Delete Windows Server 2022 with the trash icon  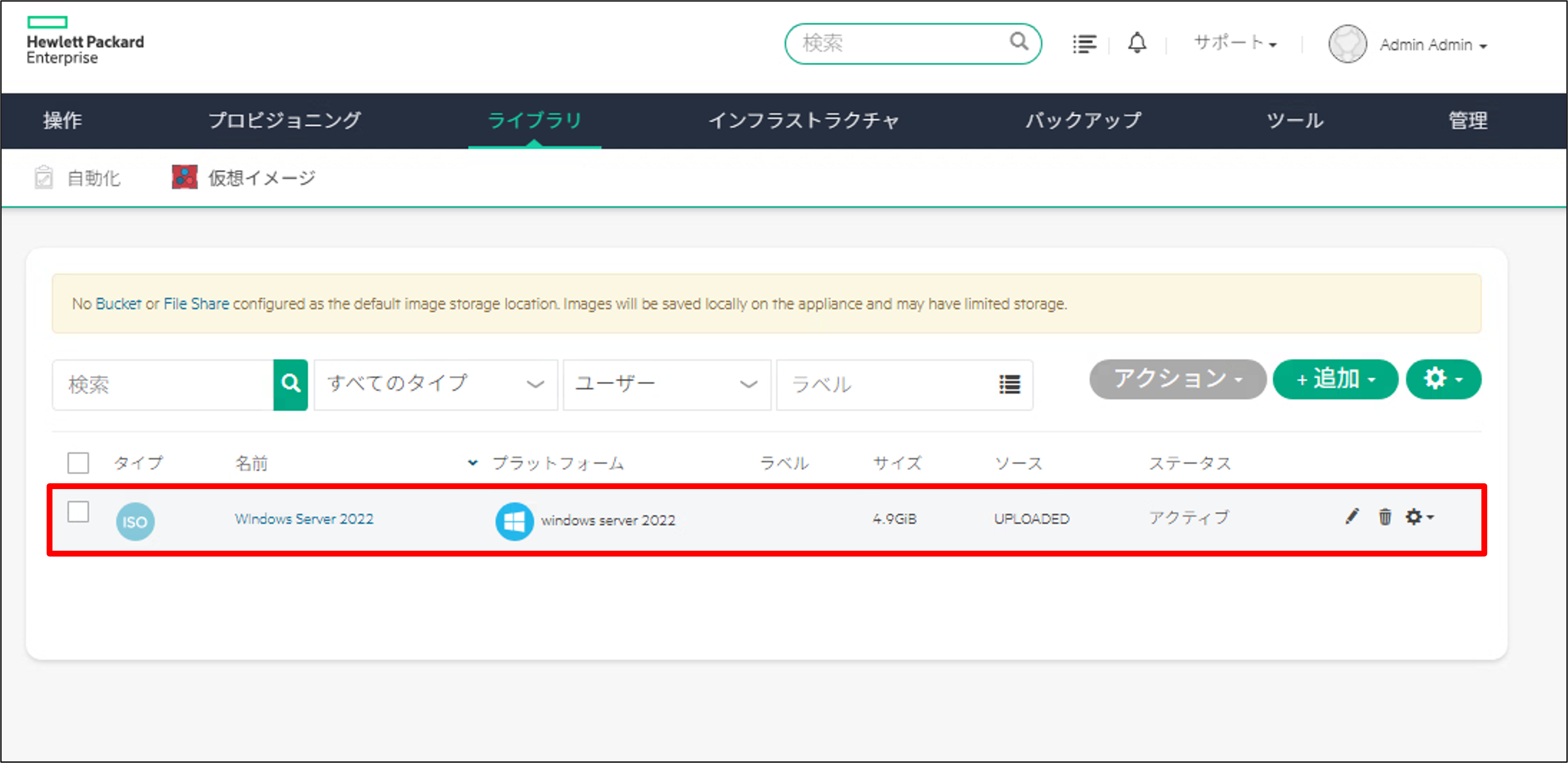tap(1385, 517)
